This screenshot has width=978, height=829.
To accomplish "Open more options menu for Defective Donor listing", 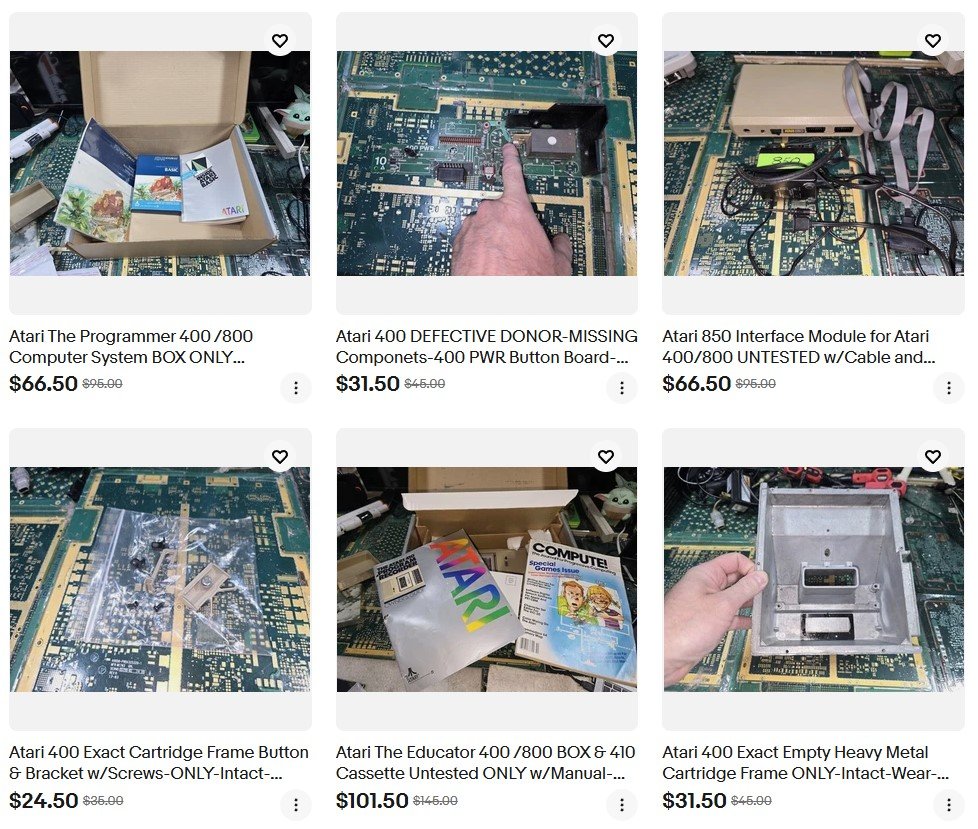I will pos(622,388).
